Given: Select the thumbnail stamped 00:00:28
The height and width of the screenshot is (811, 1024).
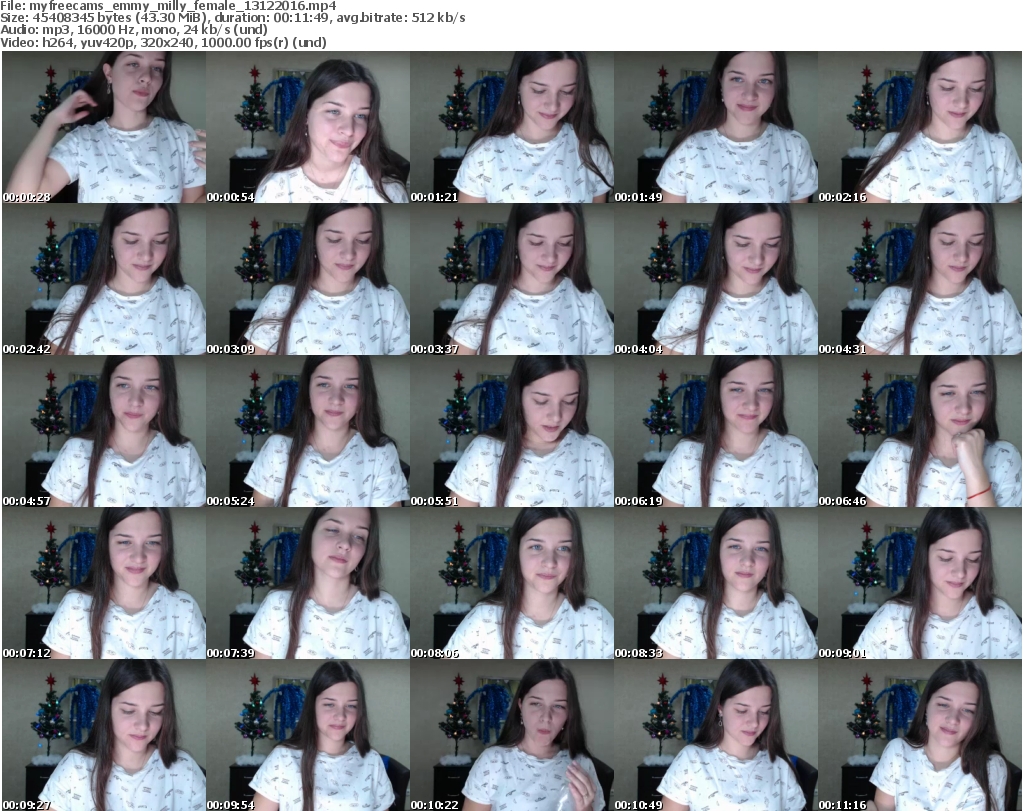Looking at the screenshot, I should coord(104,127).
